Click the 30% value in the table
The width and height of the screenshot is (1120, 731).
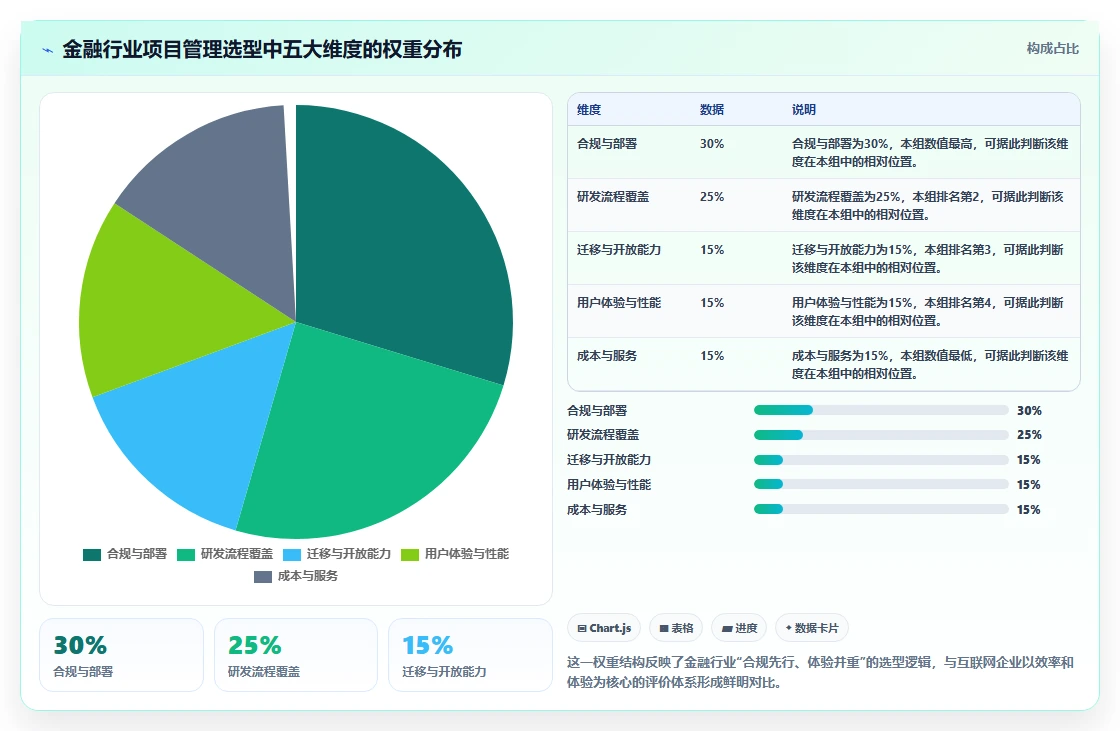[712, 144]
